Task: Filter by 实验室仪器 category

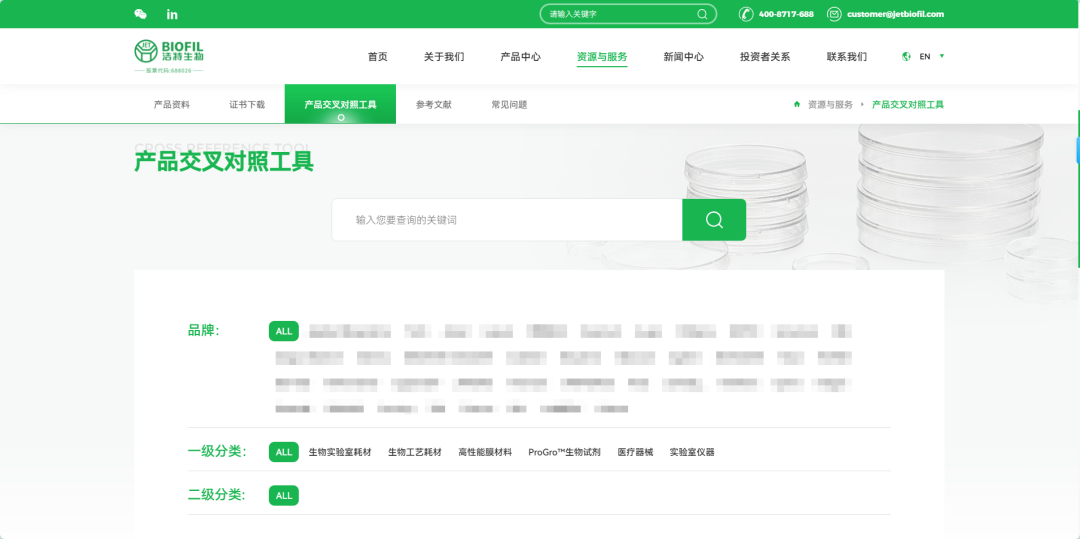Action: pos(692,452)
